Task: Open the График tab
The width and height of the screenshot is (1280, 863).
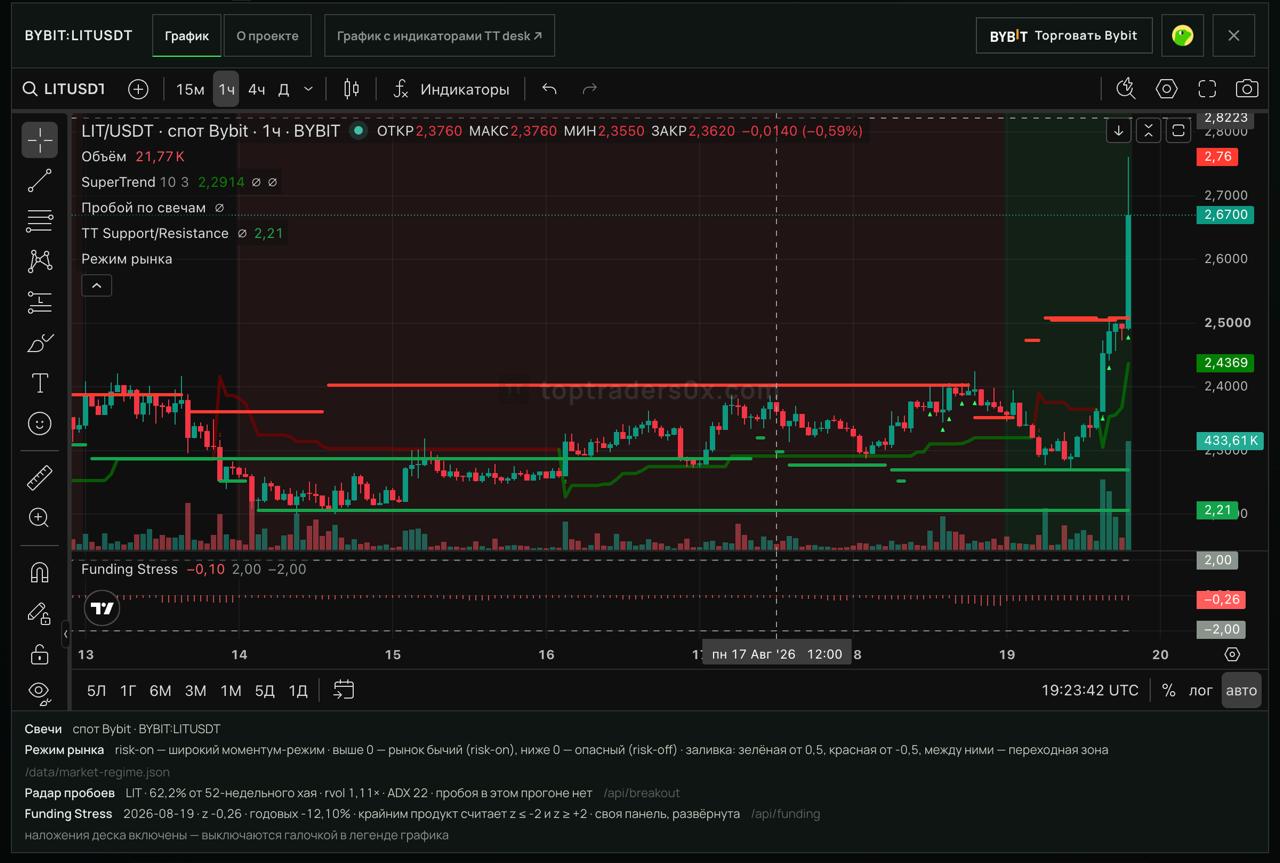Action: [187, 36]
